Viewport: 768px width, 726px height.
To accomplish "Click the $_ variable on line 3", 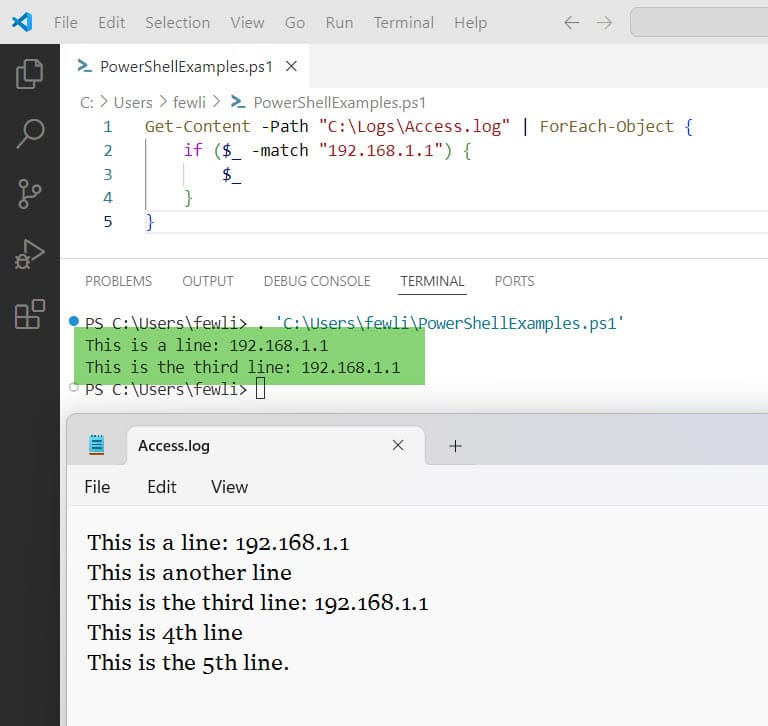I will [231, 174].
